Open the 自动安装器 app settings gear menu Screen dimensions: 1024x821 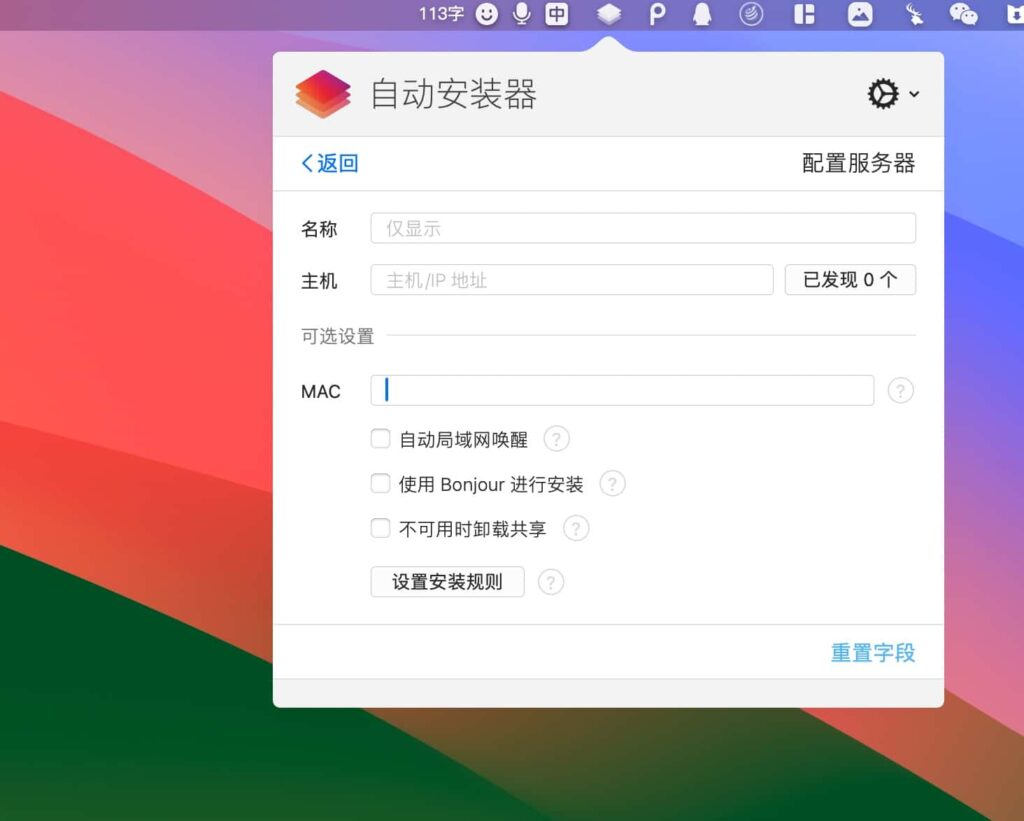(x=881, y=93)
